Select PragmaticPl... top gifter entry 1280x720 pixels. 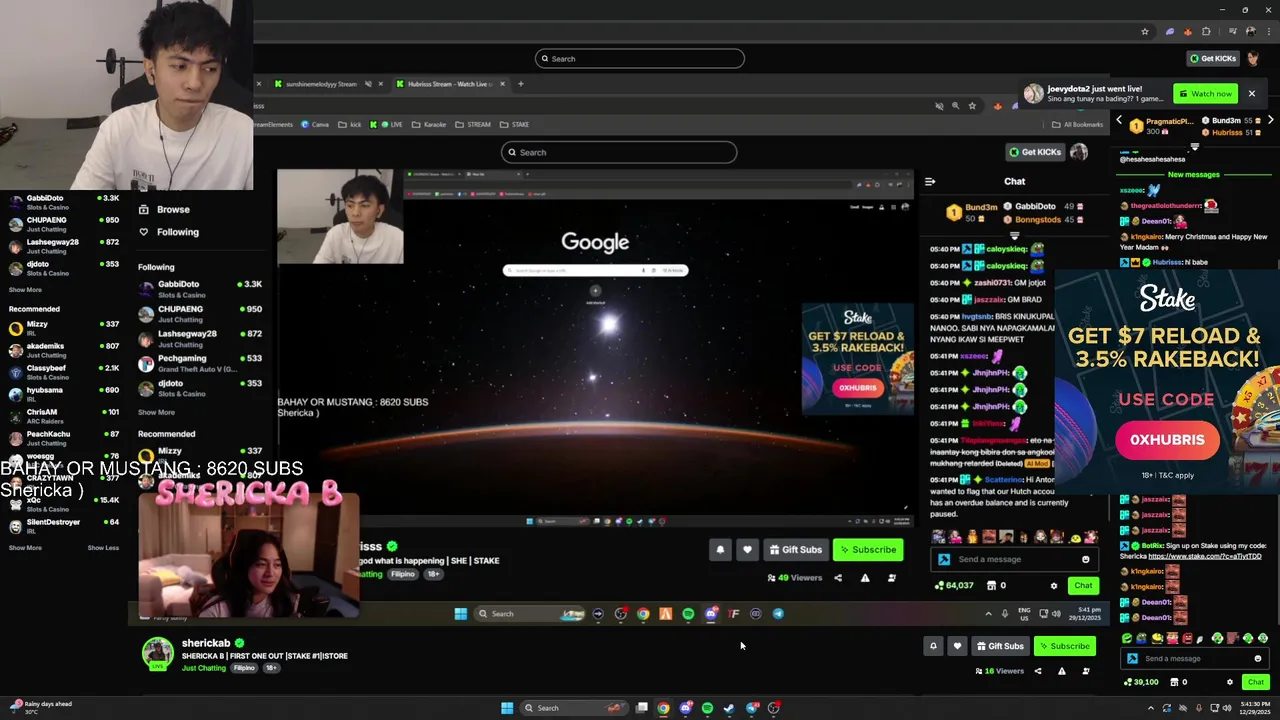[1162, 126]
